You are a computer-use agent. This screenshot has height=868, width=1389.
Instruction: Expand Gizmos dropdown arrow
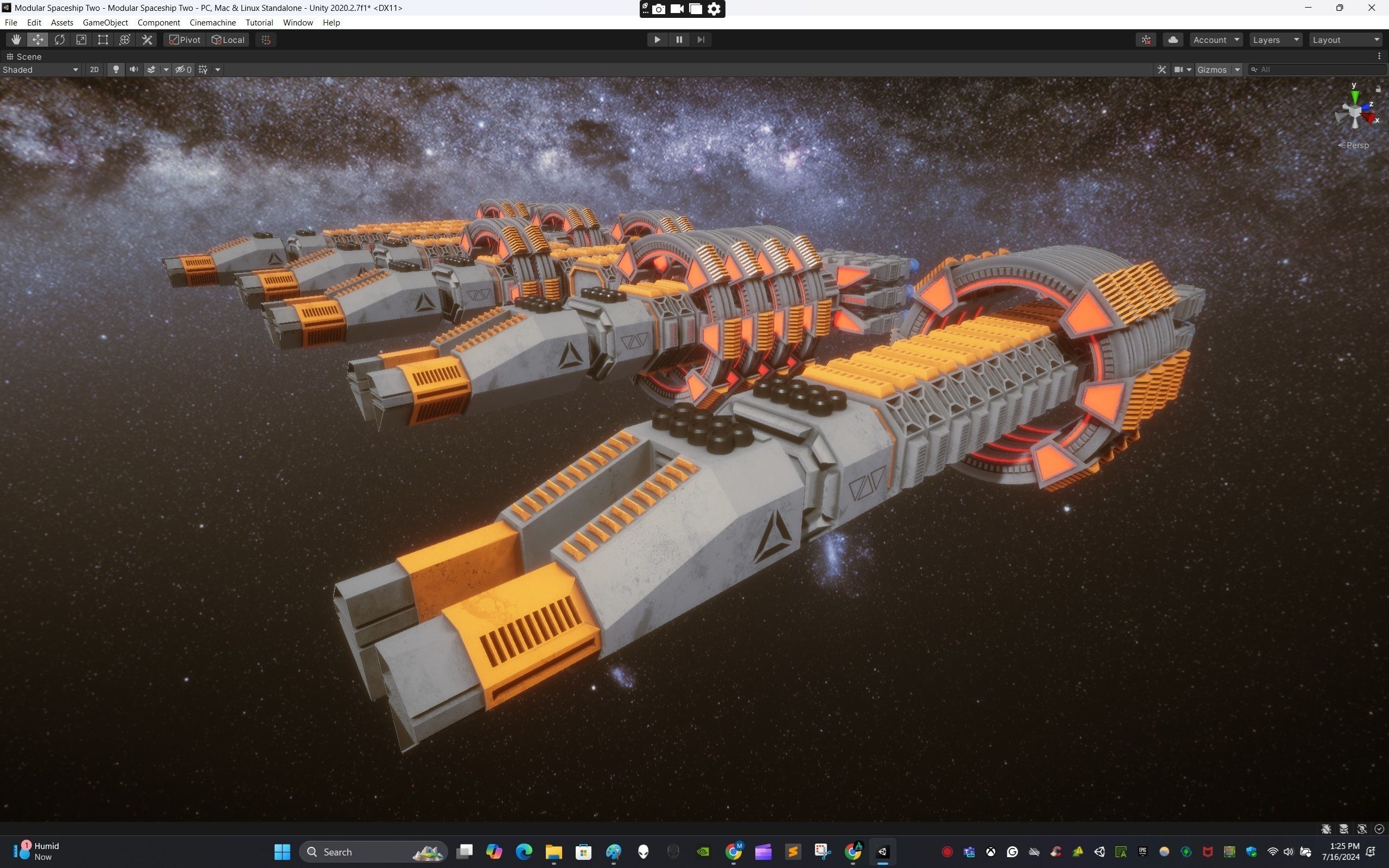[x=1238, y=69]
